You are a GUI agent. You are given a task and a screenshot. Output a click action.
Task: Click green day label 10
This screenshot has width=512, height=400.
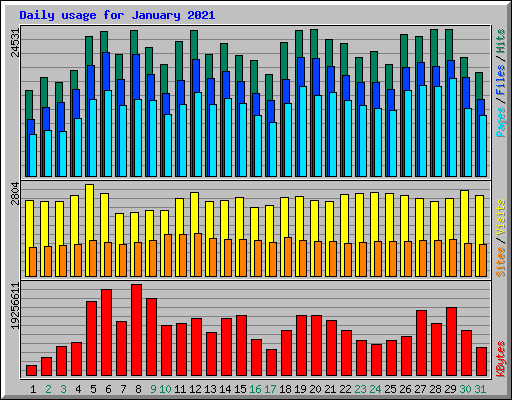(x=165, y=389)
